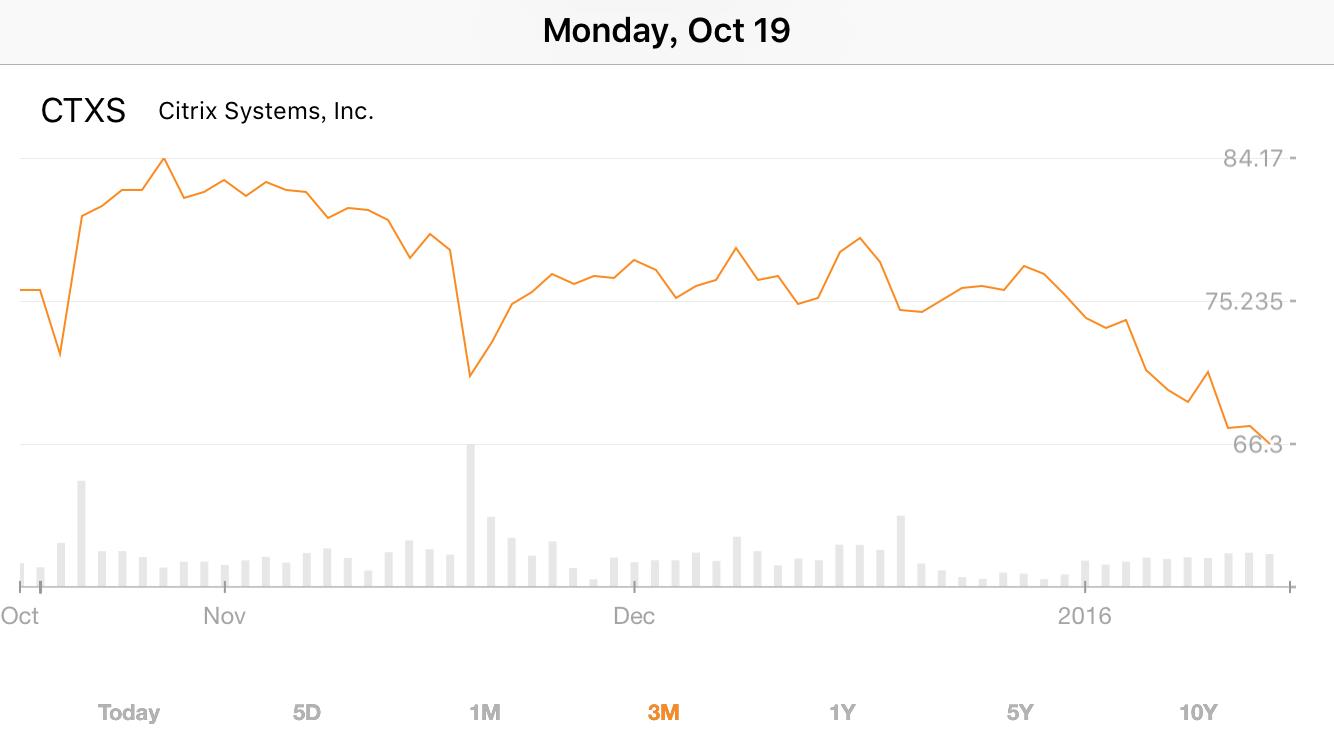Click the 2016 timeline label
The width and height of the screenshot is (1334, 750).
pos(1084,615)
